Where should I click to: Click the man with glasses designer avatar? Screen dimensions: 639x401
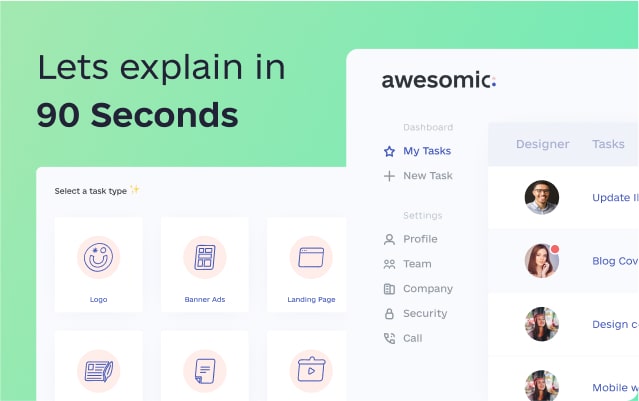click(x=542, y=197)
